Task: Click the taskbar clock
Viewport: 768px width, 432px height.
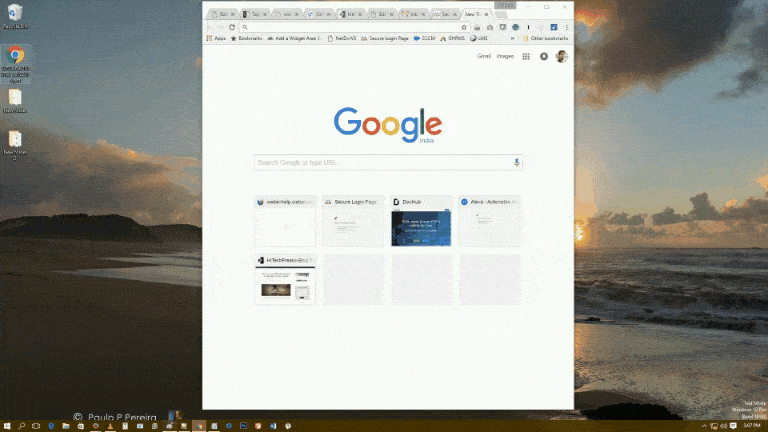Action: (x=751, y=426)
